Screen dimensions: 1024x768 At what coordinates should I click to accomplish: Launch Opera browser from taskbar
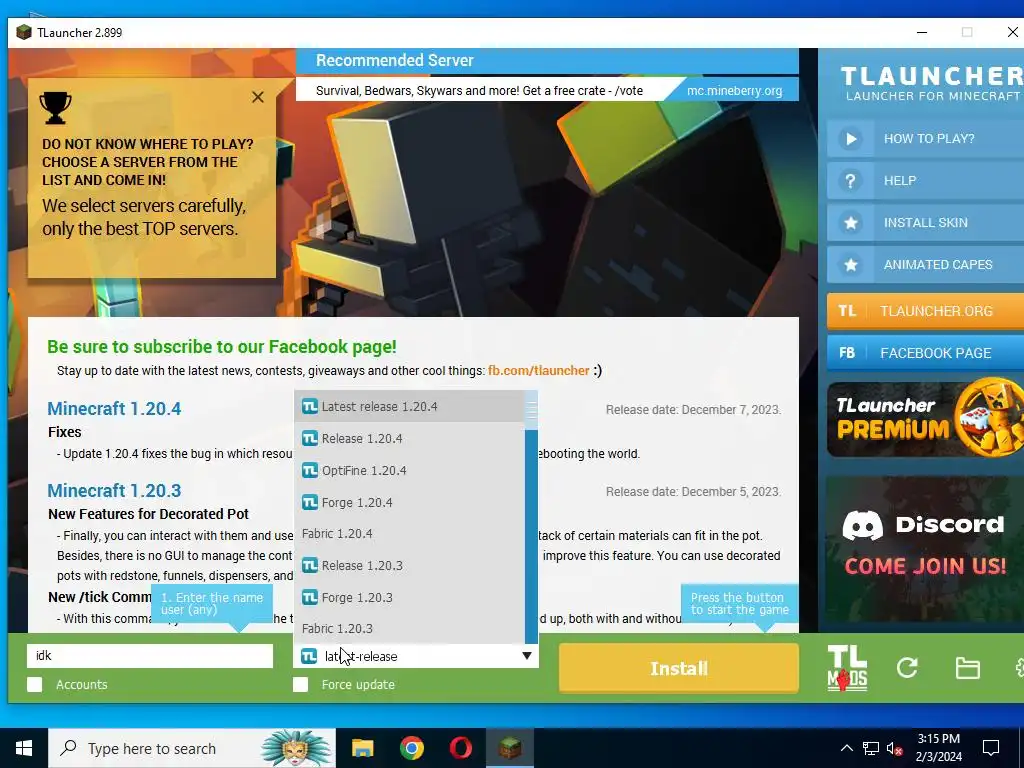(460, 748)
